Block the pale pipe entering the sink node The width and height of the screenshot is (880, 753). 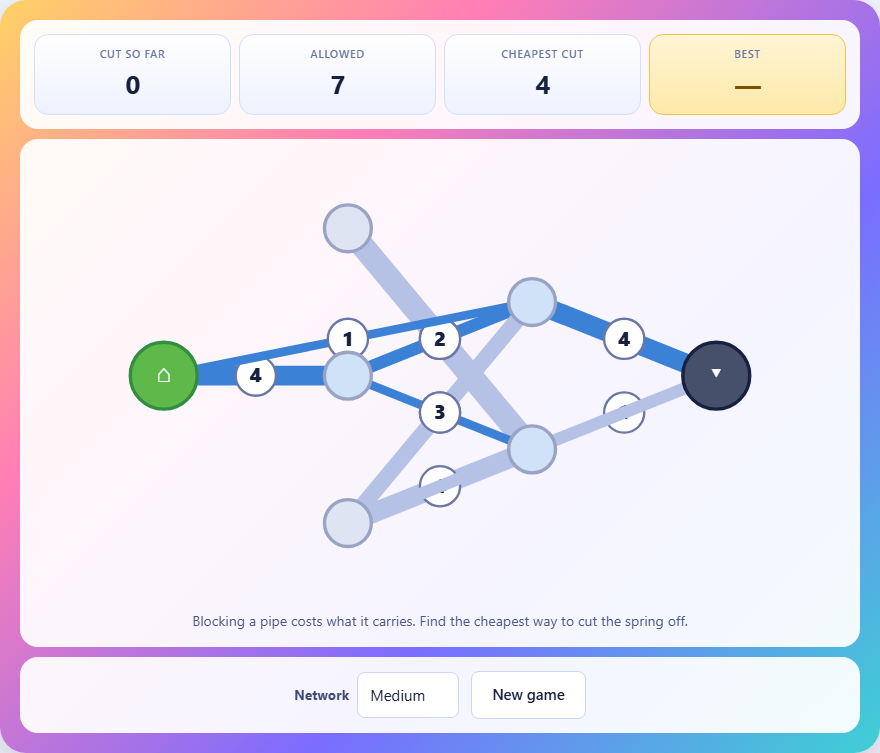[x=624, y=412]
